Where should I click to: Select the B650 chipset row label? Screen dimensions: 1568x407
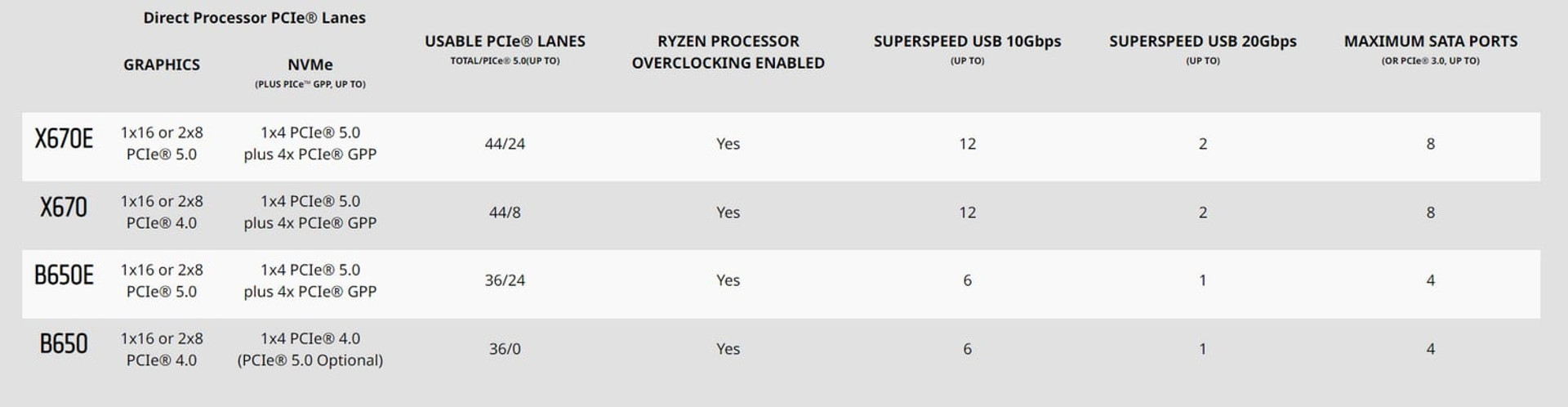pos(64,344)
